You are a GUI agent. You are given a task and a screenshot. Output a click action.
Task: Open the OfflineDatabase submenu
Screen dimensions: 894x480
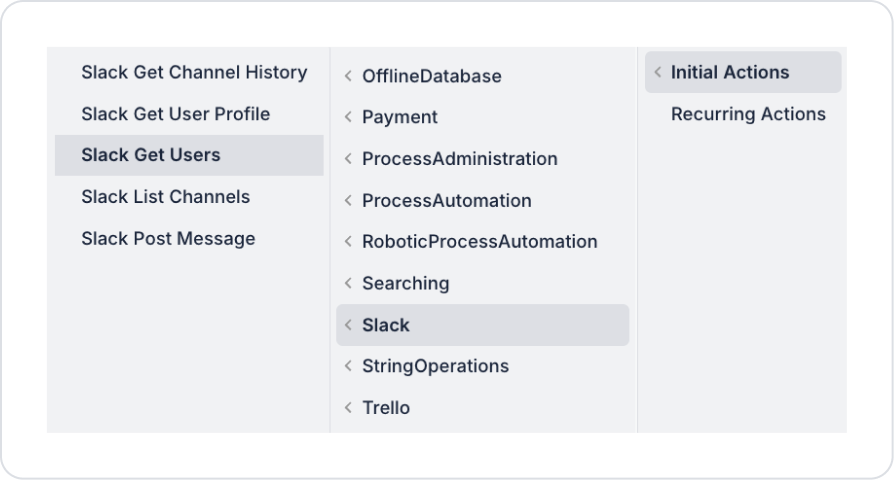click(x=432, y=76)
